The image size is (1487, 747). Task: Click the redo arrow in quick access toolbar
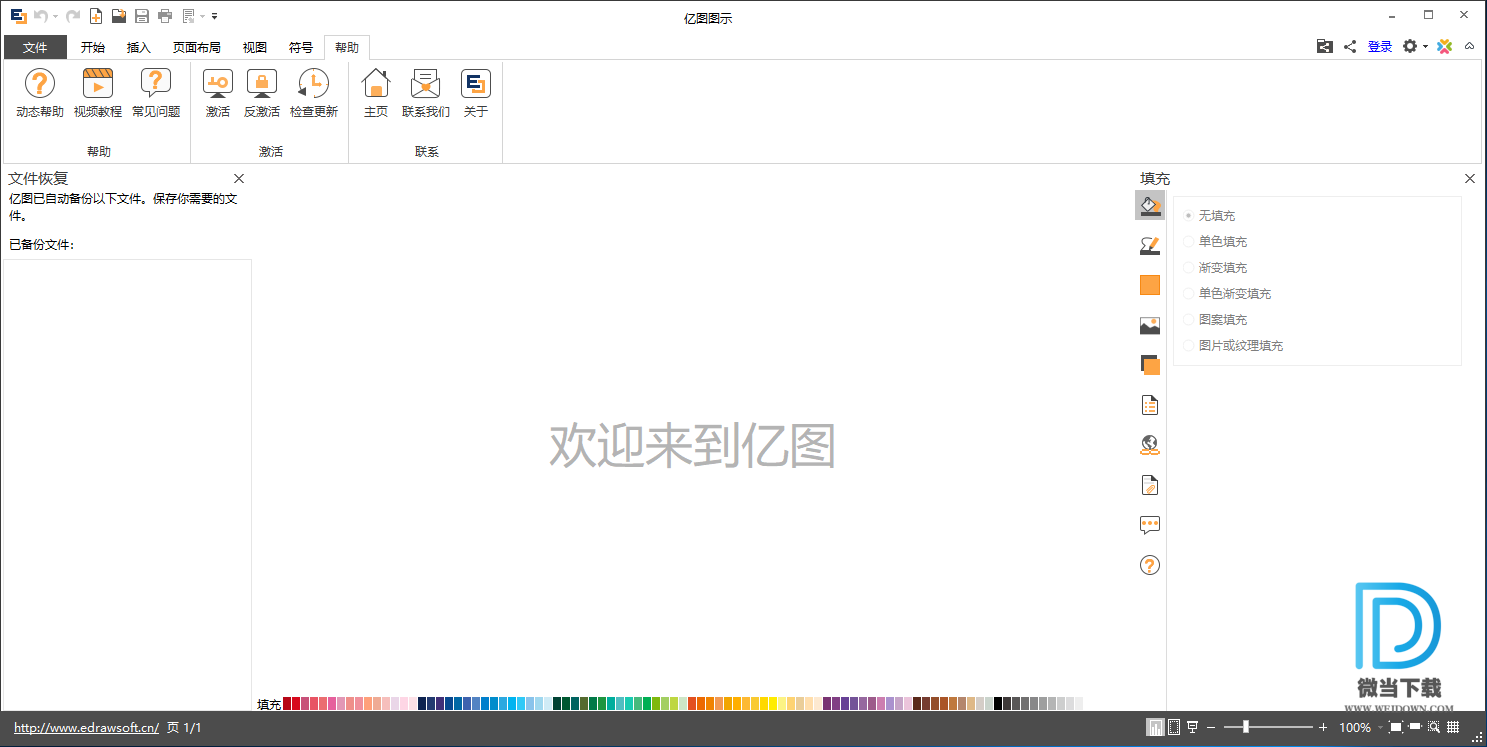coord(73,16)
